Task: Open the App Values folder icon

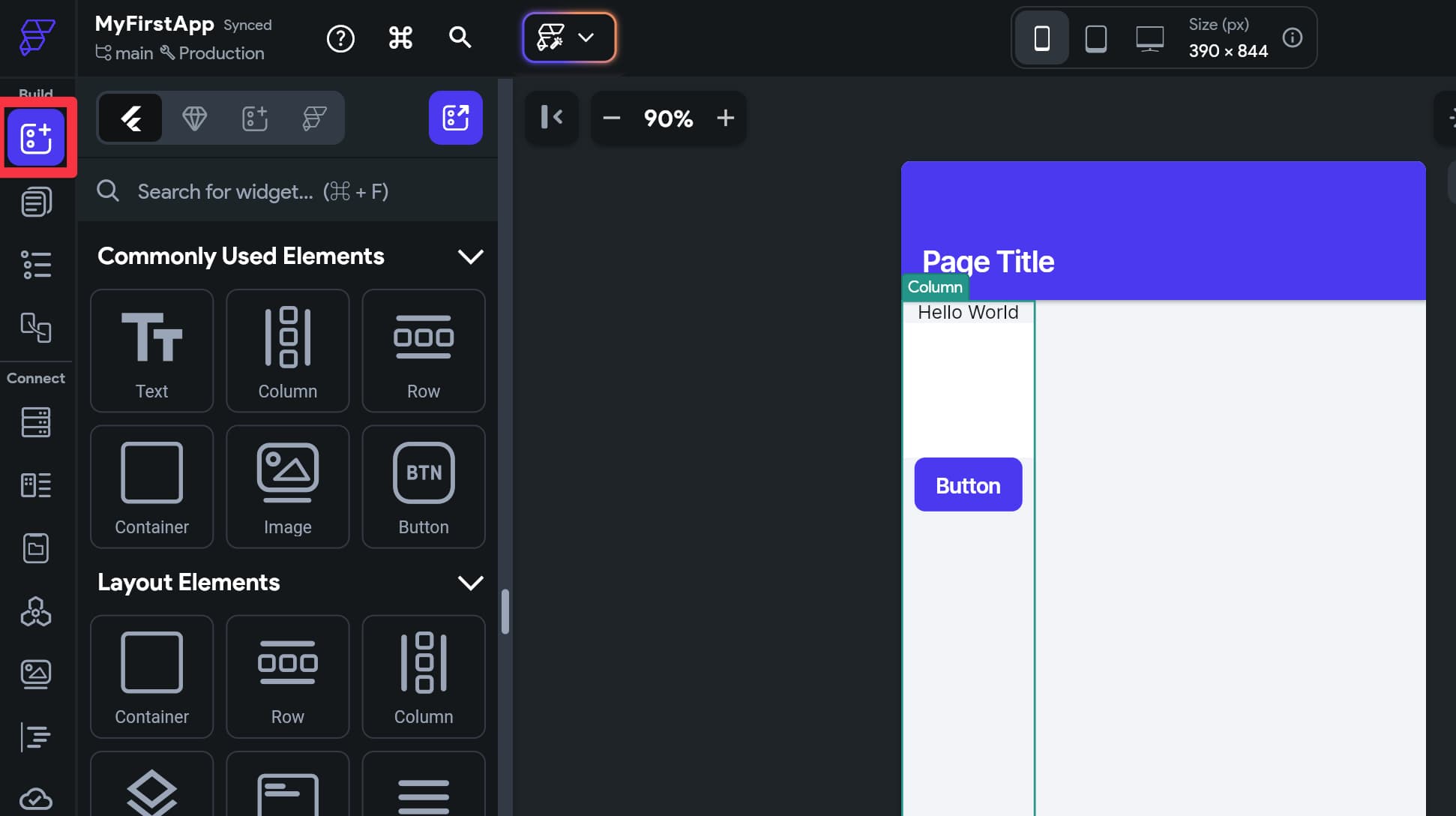Action: 36,548
